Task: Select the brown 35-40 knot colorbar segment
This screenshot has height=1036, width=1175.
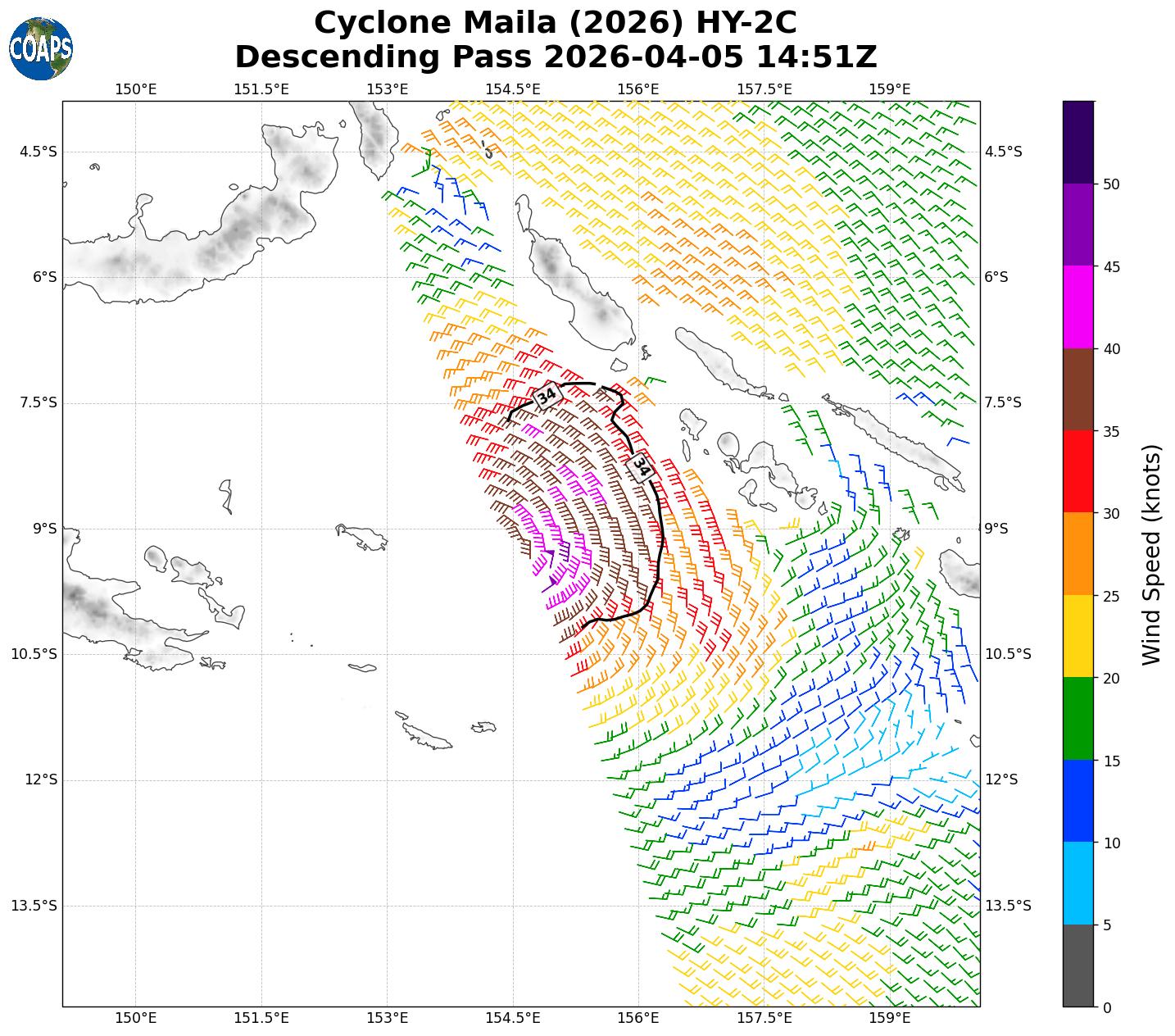Action: tap(1077, 389)
